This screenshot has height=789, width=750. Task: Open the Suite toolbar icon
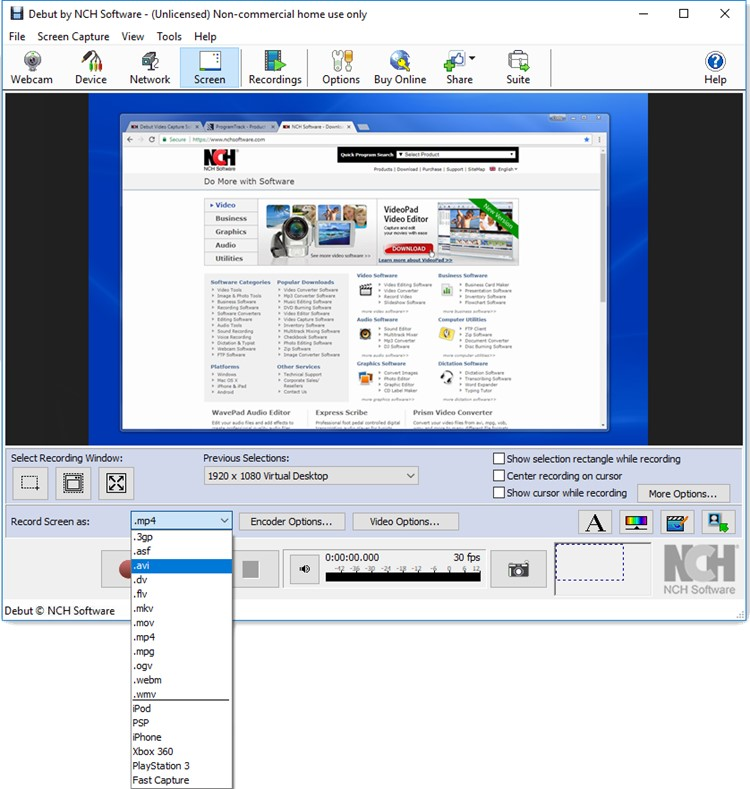[x=518, y=68]
